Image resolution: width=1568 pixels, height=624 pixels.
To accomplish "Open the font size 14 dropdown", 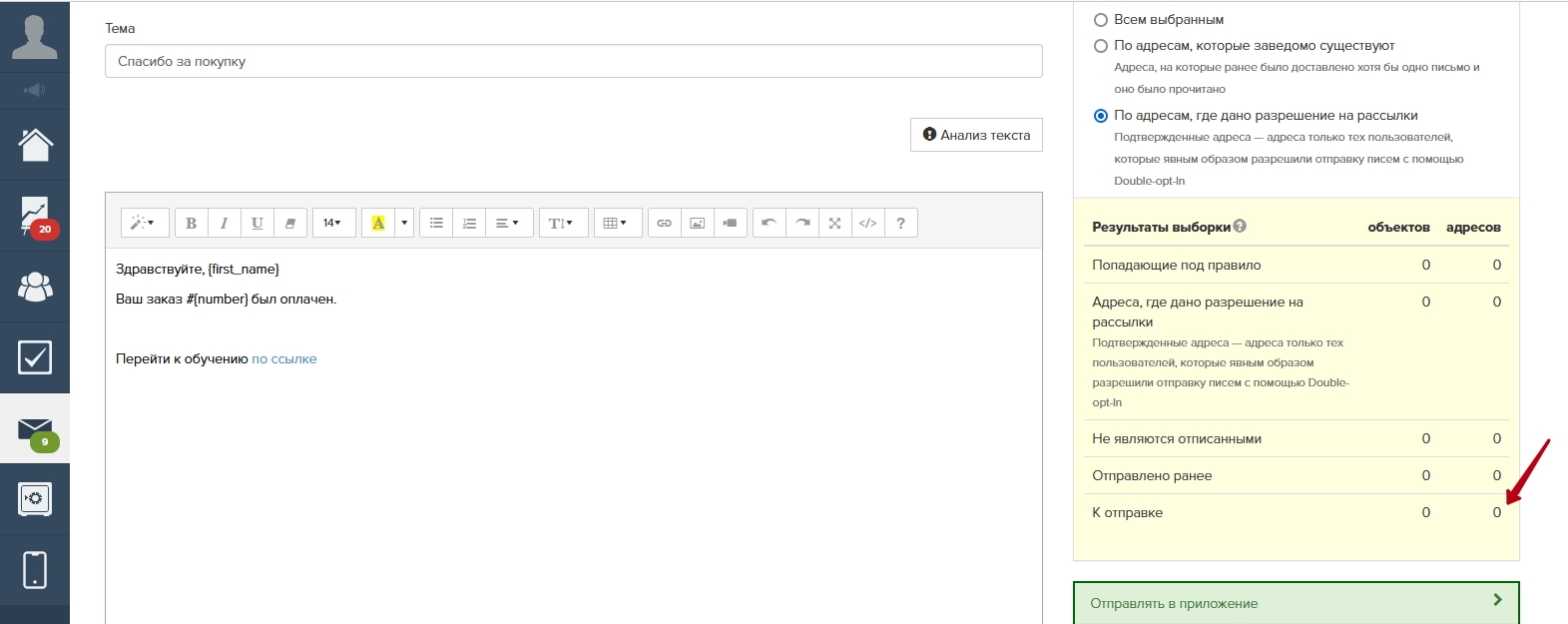I will (x=332, y=223).
